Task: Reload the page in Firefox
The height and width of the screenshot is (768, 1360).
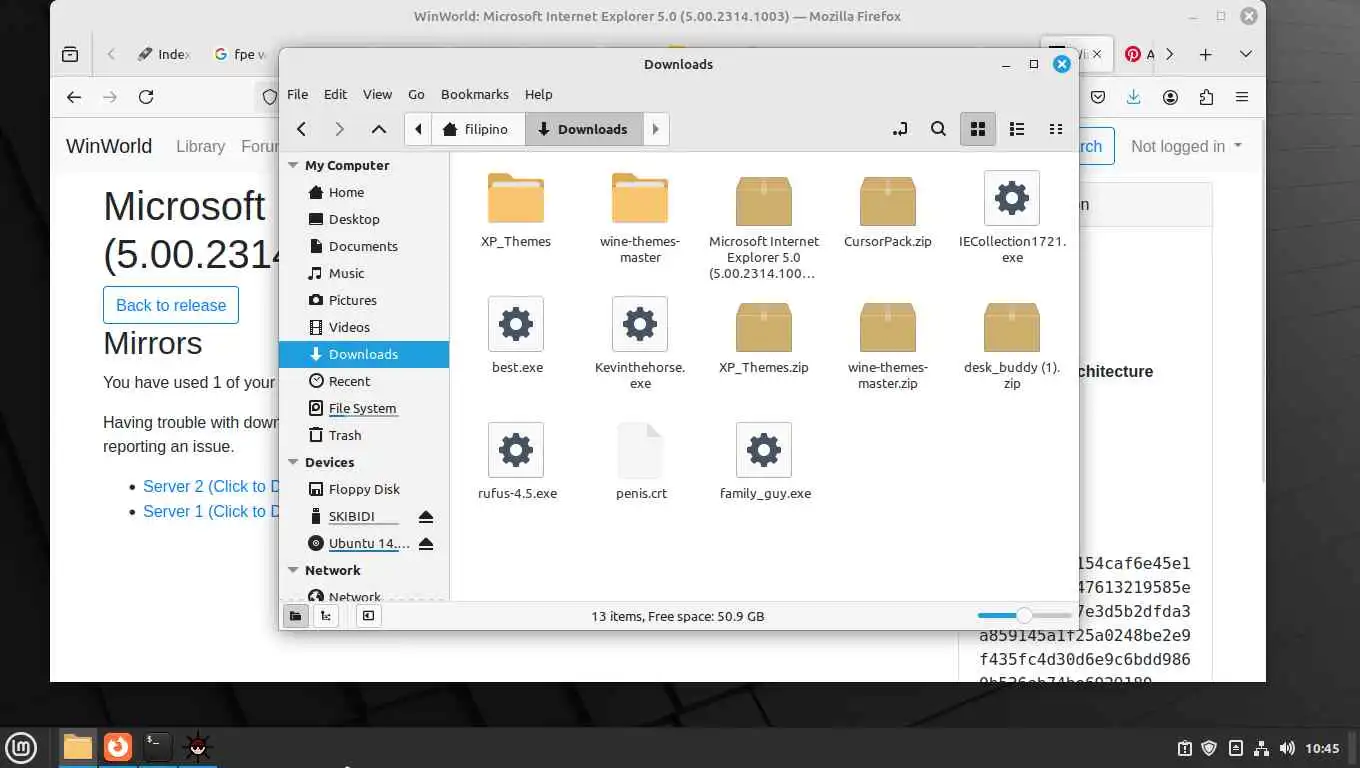Action: pos(146,97)
